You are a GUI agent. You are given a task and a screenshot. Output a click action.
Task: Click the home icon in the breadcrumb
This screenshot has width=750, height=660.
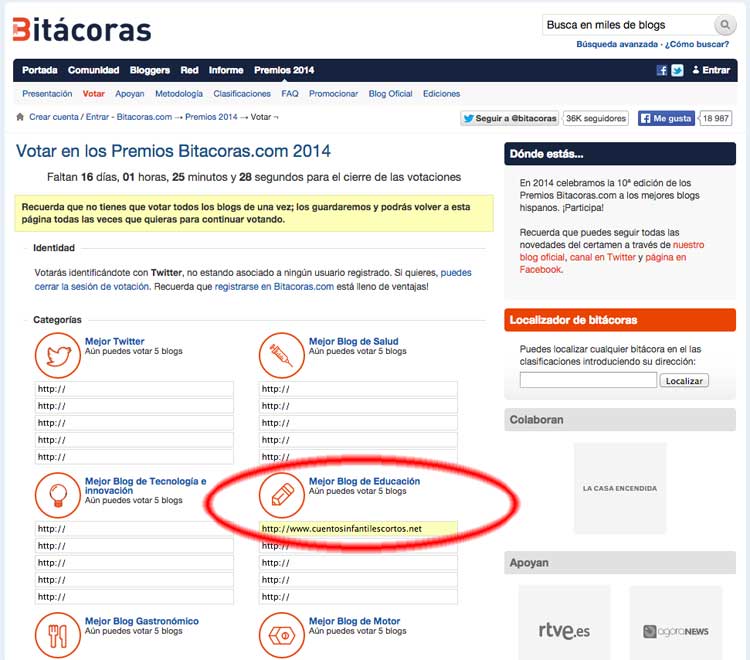click(x=20, y=117)
